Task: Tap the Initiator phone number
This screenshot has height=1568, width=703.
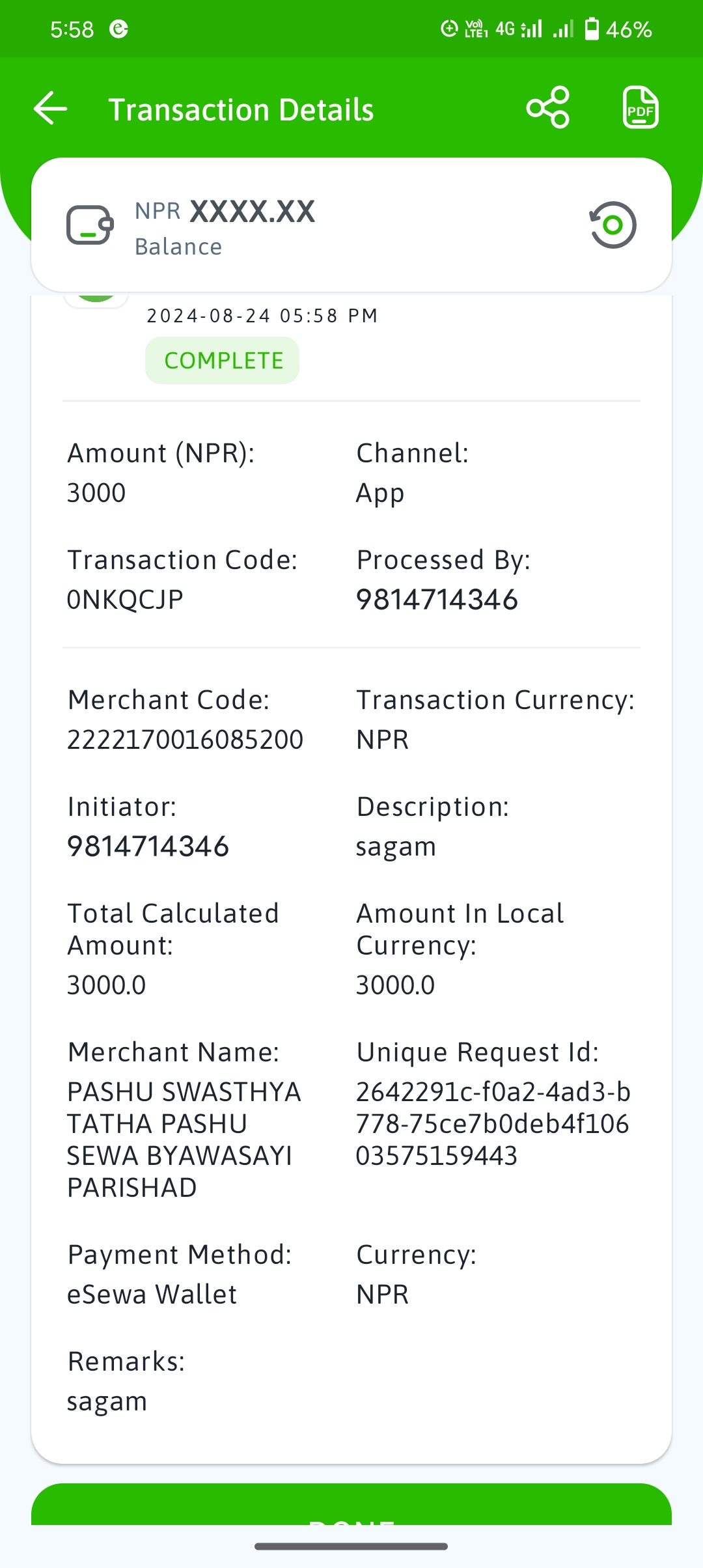Action: [148, 847]
